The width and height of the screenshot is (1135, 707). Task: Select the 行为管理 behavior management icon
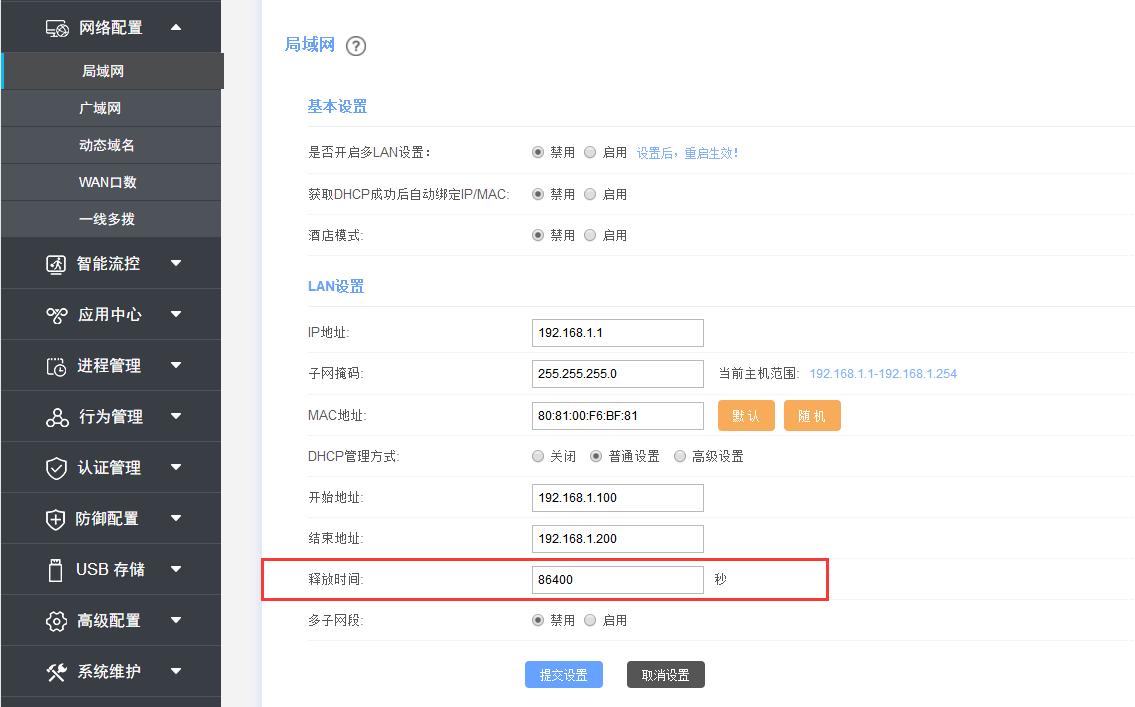55,416
